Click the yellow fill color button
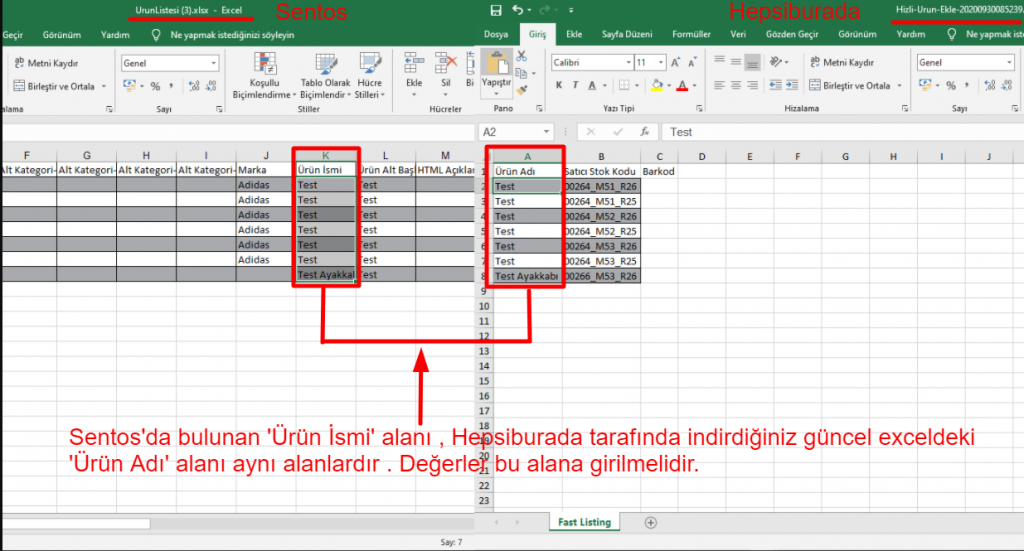1024x551 pixels. [656, 86]
